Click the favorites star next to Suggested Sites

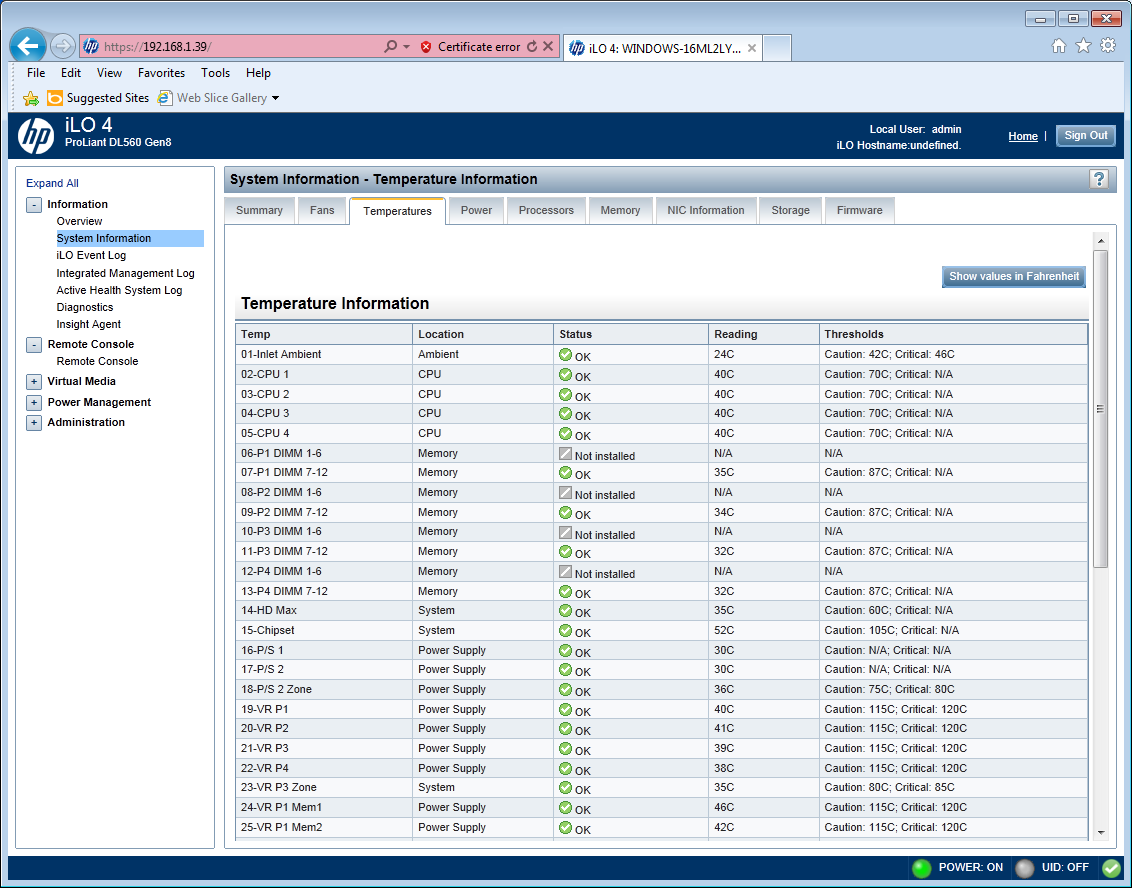31,98
